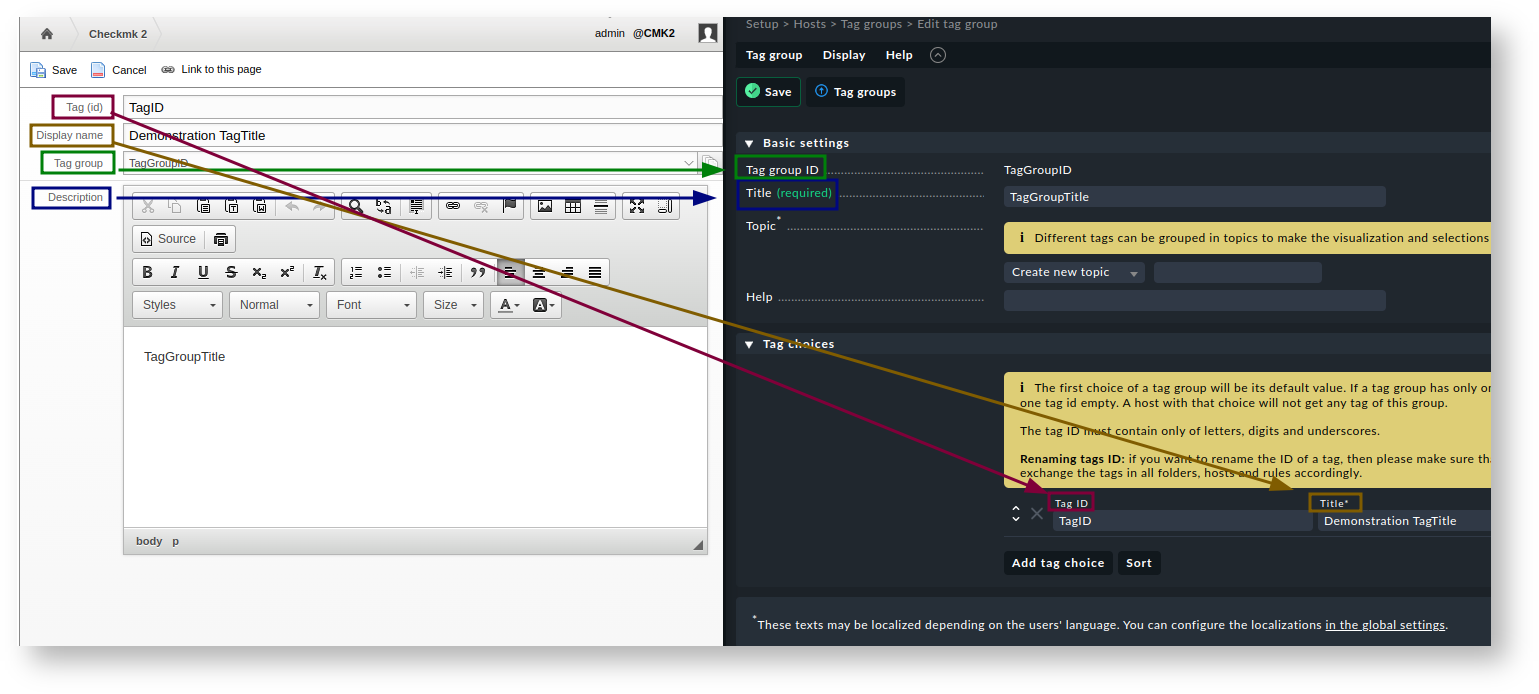Screen dimensions: 1539x694
Task: Click the Insert Table icon
Action: tap(573, 206)
